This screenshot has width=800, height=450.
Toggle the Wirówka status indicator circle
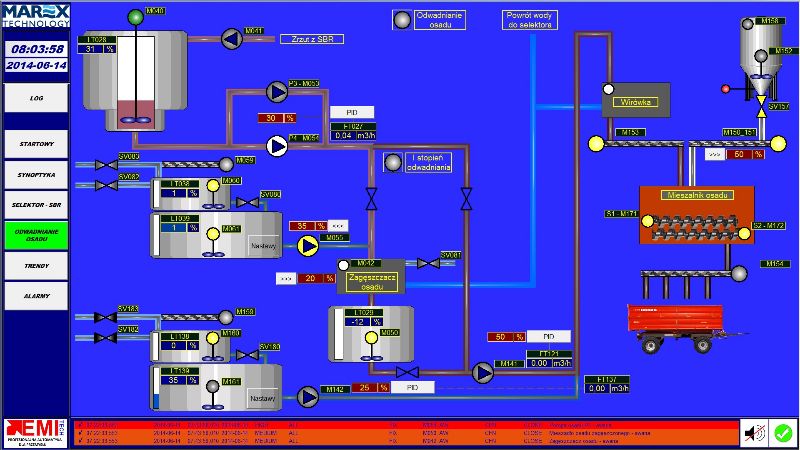(609, 91)
